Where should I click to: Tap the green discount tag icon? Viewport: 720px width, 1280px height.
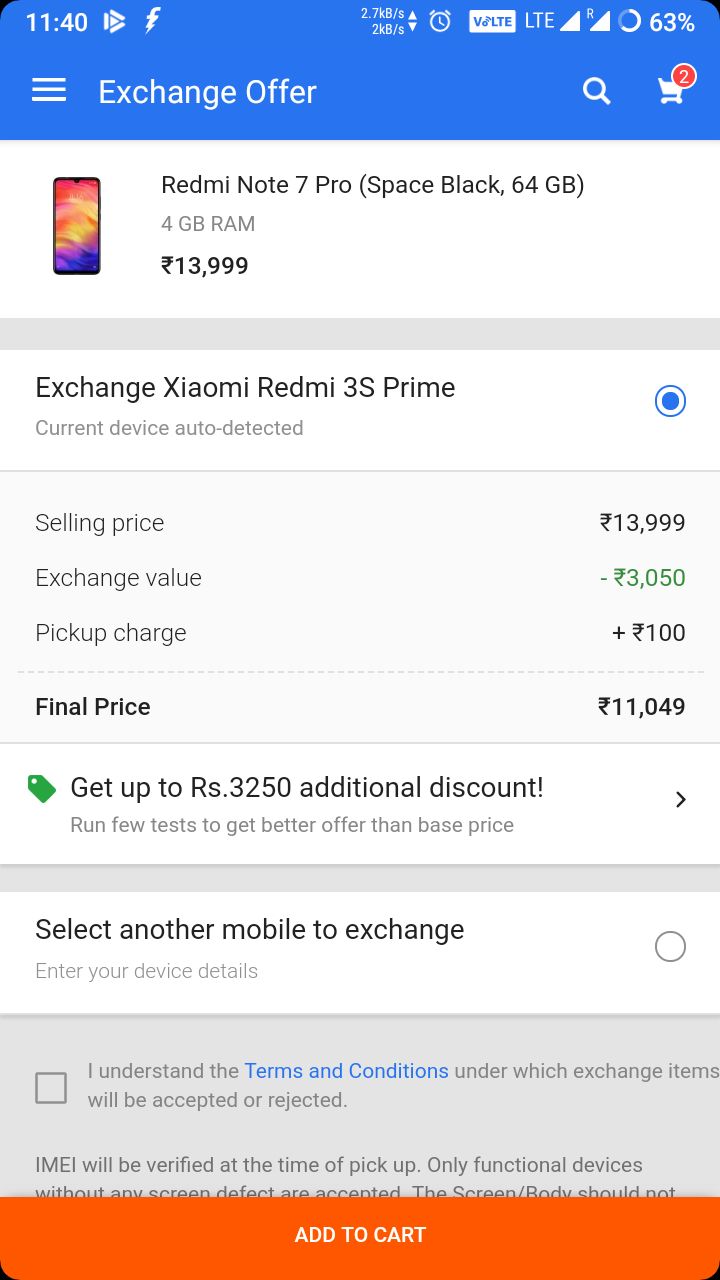point(42,789)
